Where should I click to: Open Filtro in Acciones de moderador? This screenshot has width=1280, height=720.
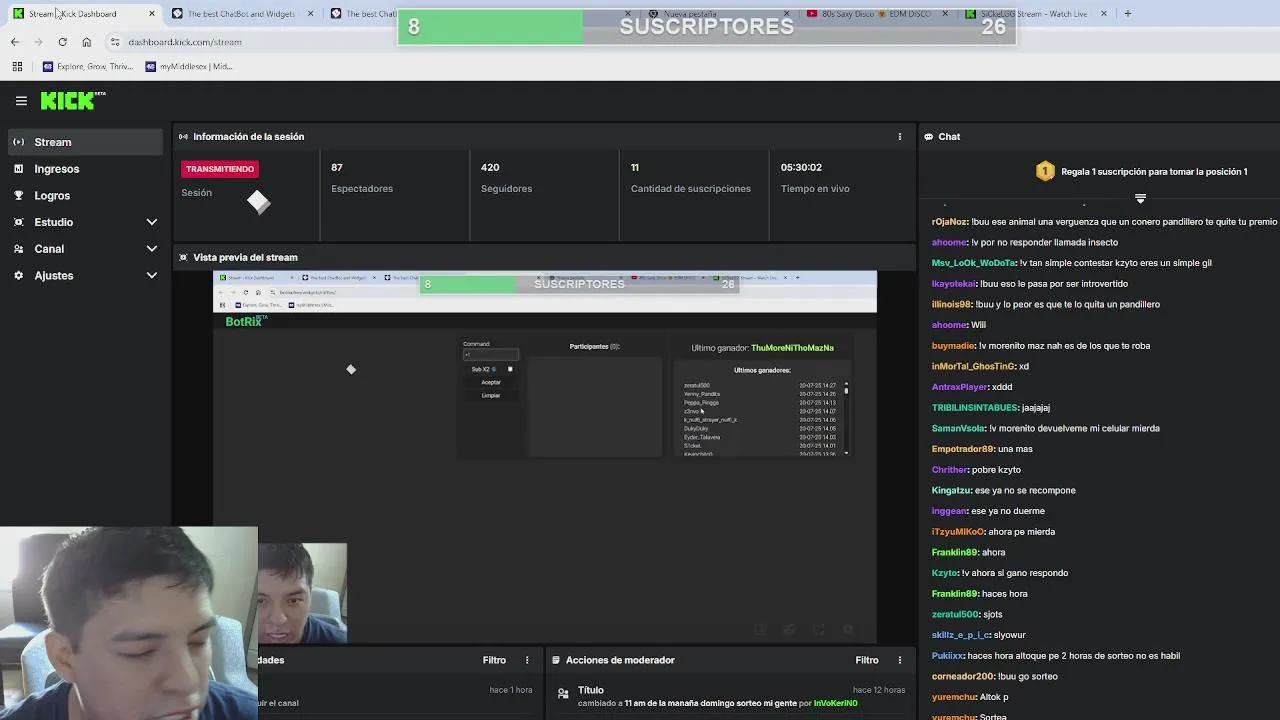pos(867,660)
